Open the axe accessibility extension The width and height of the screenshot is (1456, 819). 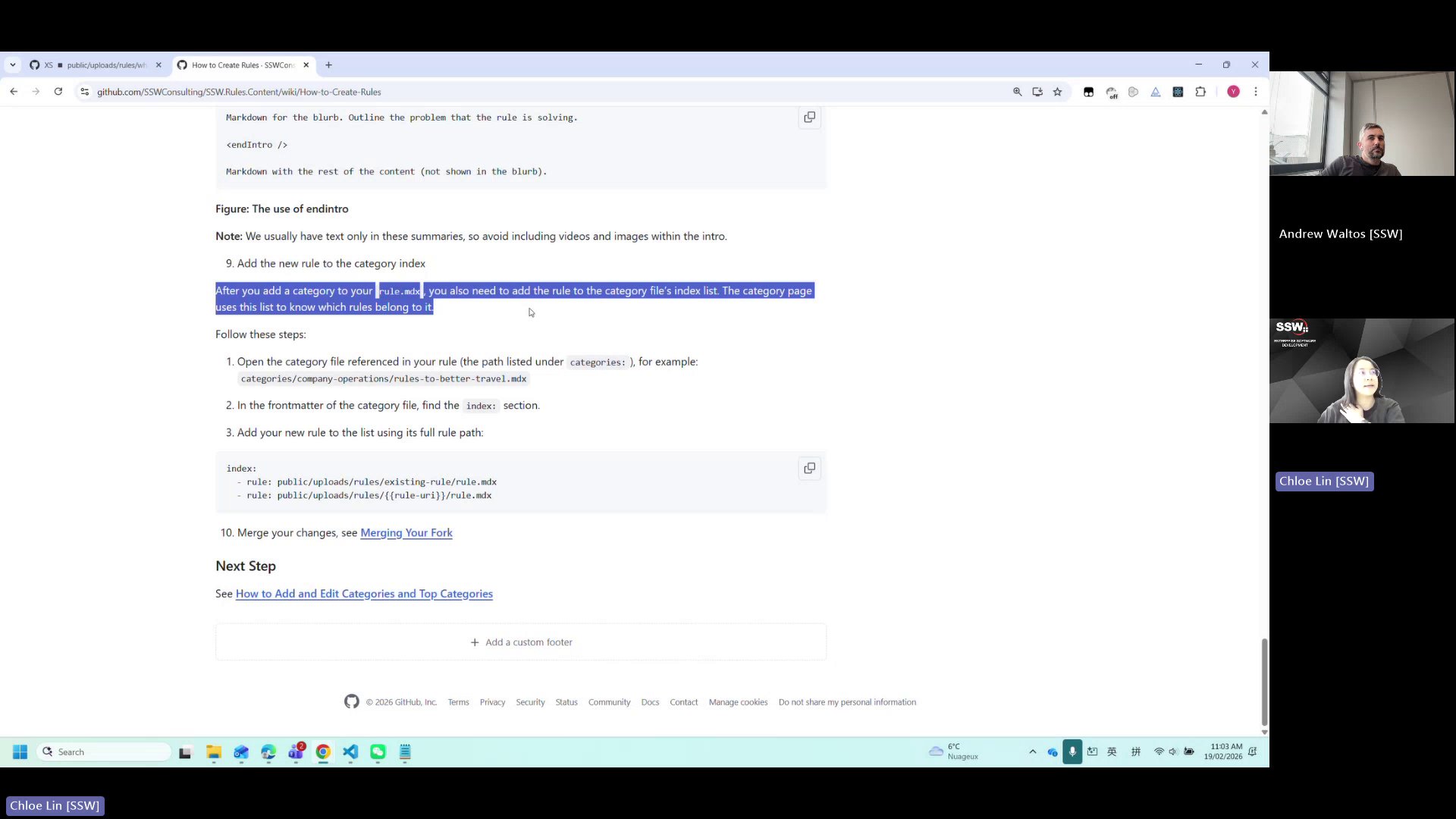(x=1156, y=92)
